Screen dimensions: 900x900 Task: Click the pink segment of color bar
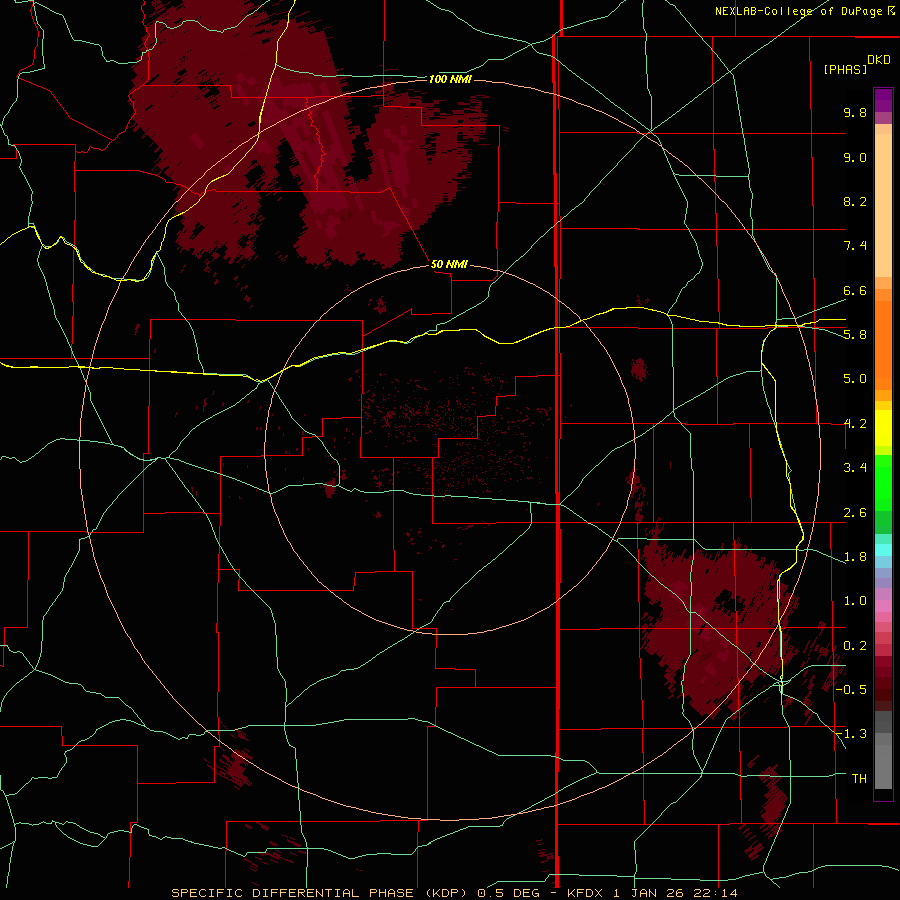[883, 606]
